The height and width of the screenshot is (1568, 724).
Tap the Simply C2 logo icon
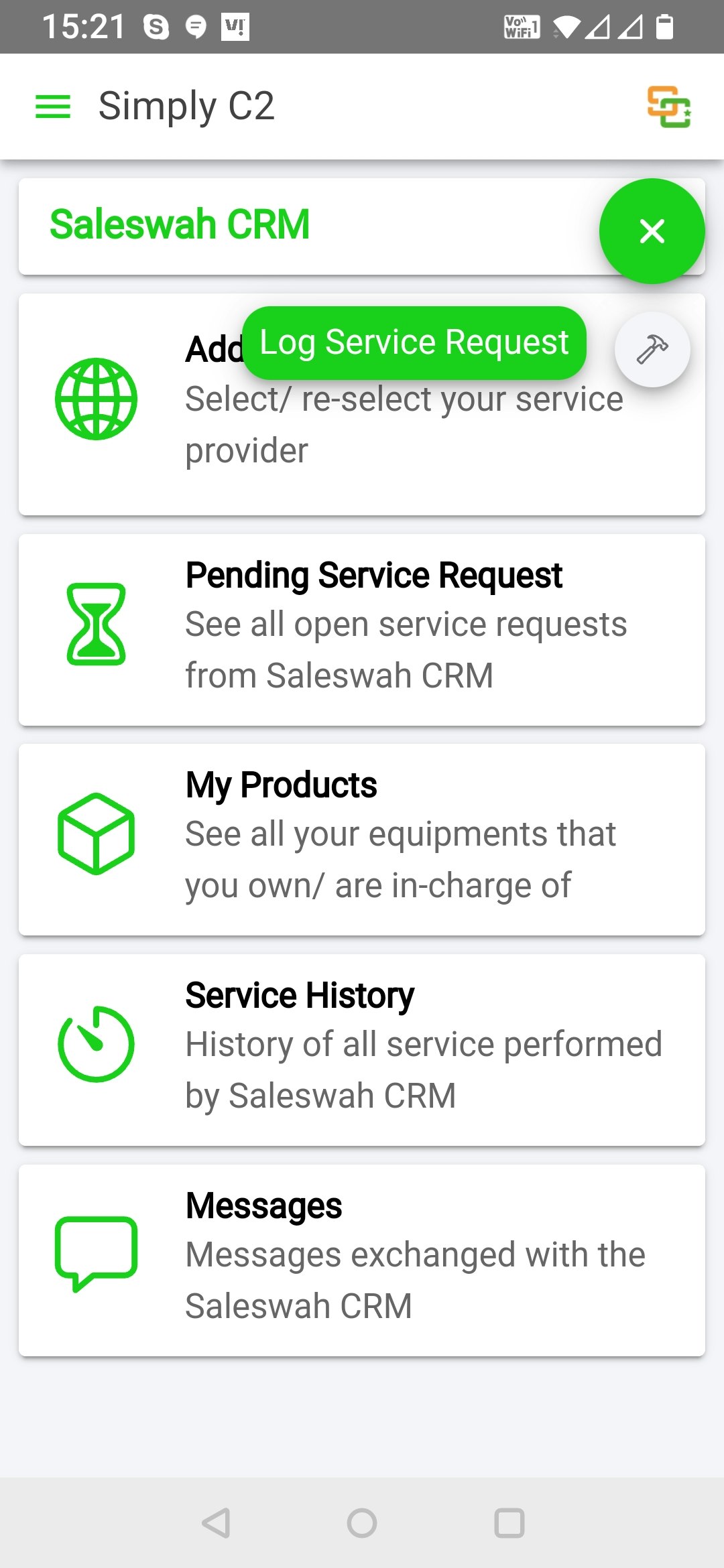(669, 107)
